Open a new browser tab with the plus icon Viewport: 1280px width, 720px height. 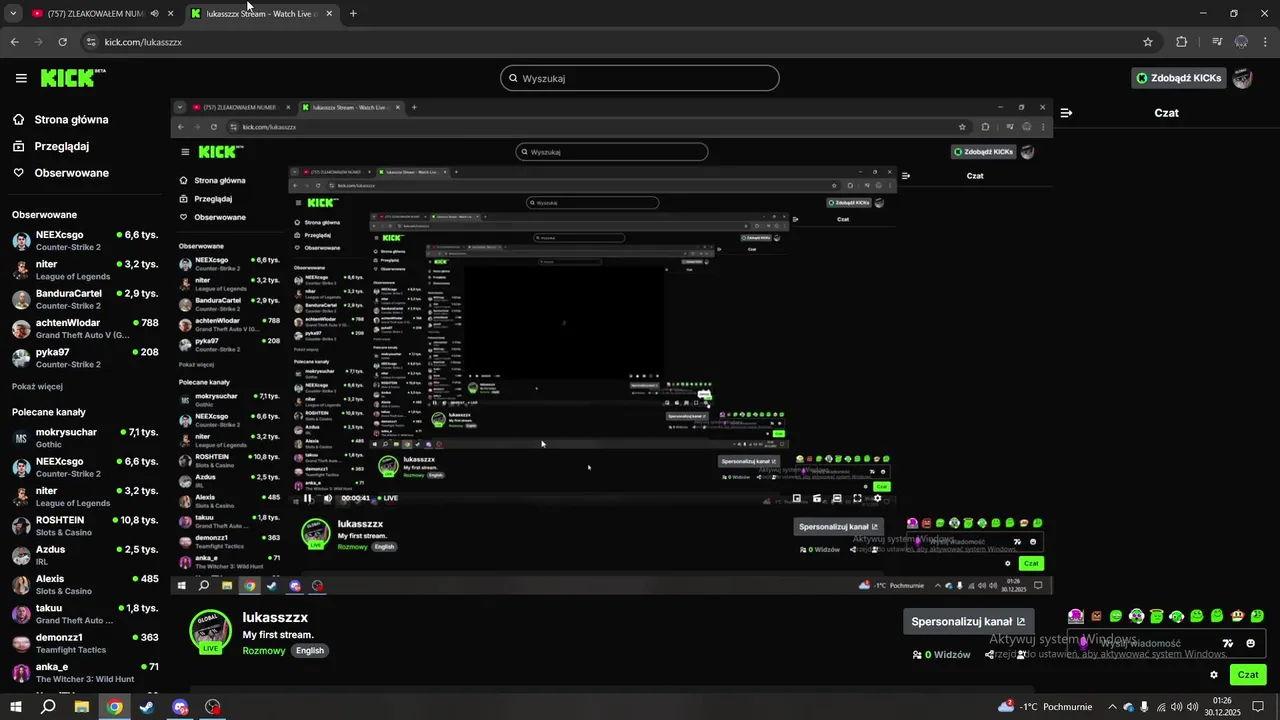(x=353, y=14)
